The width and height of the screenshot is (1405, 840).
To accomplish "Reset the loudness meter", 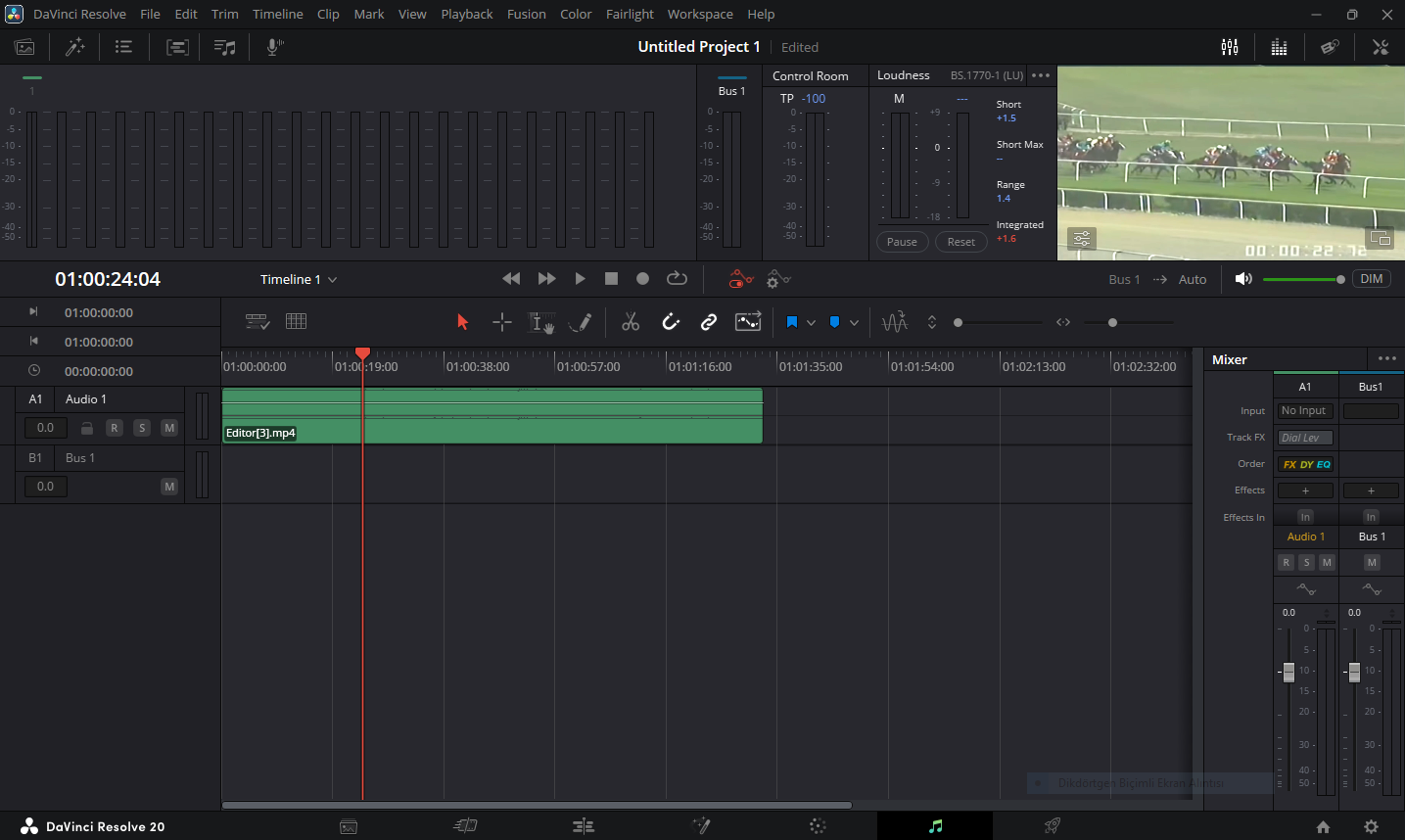I will 960,242.
